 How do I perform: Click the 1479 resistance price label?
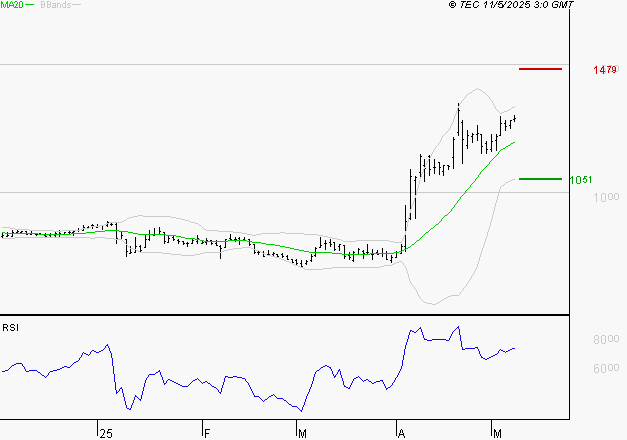pos(605,70)
